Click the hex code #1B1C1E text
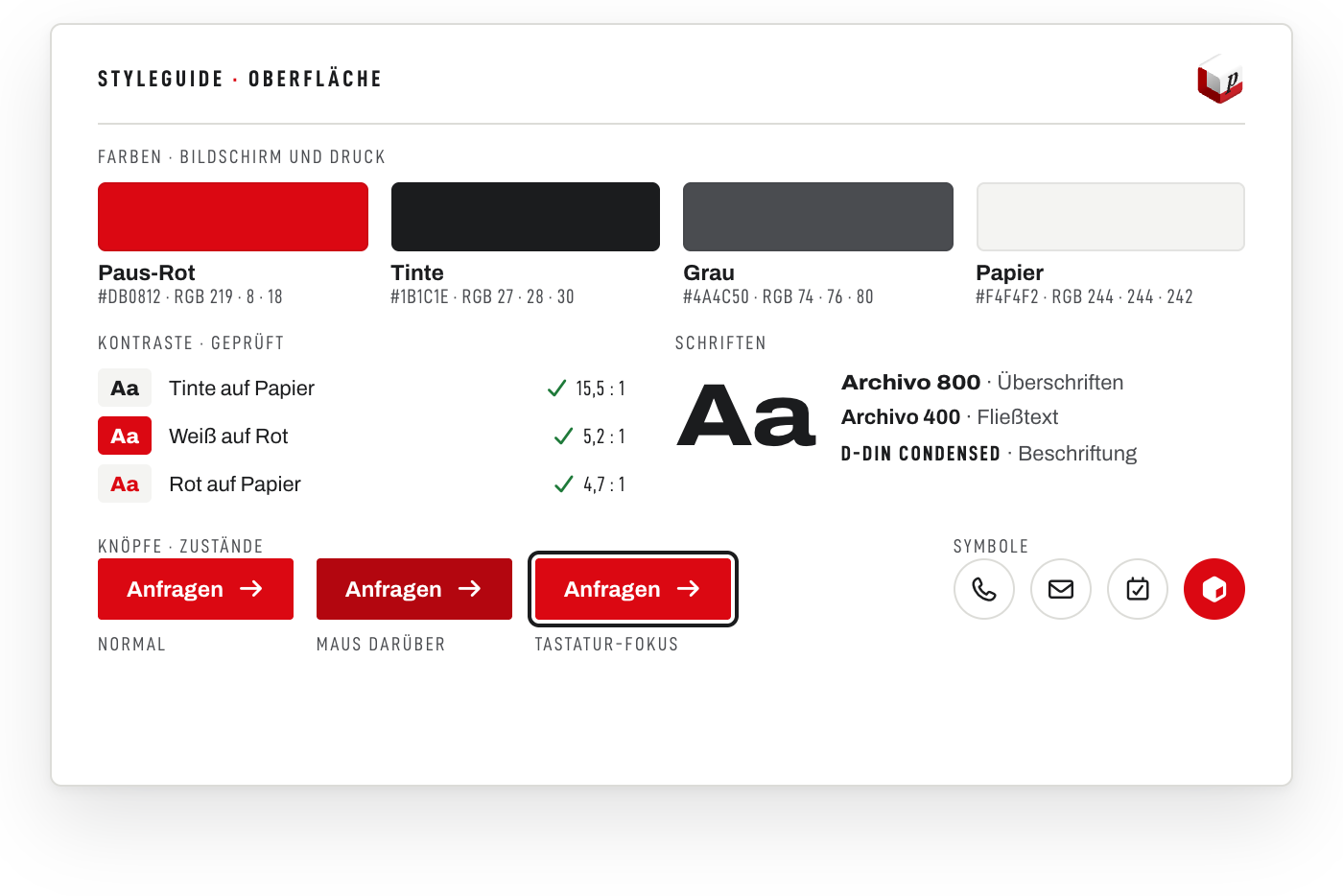1343x896 pixels. [x=420, y=297]
